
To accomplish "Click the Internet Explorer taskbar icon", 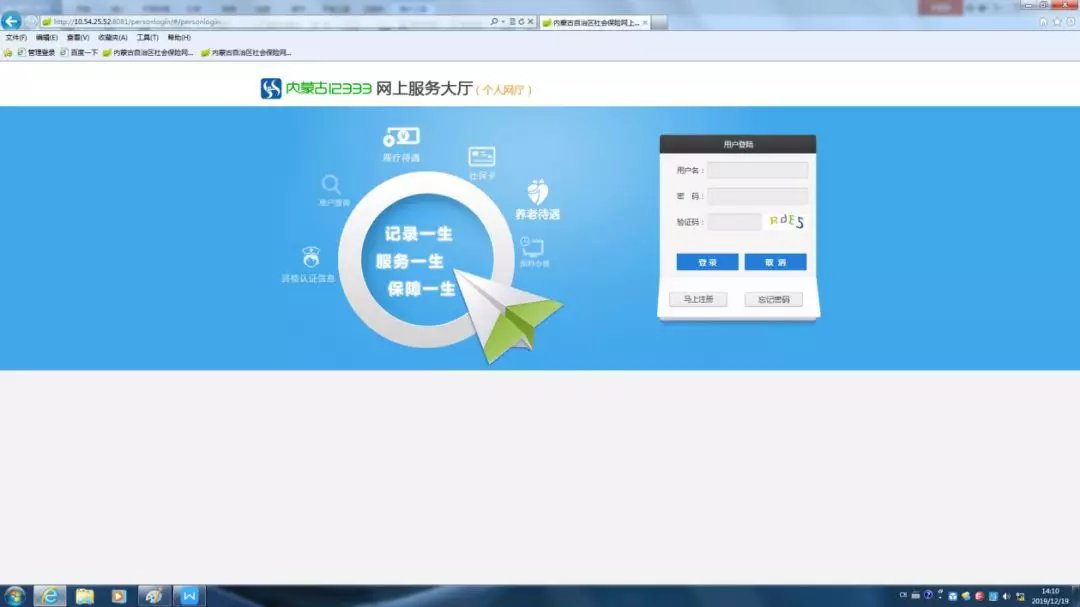I will click(50, 596).
